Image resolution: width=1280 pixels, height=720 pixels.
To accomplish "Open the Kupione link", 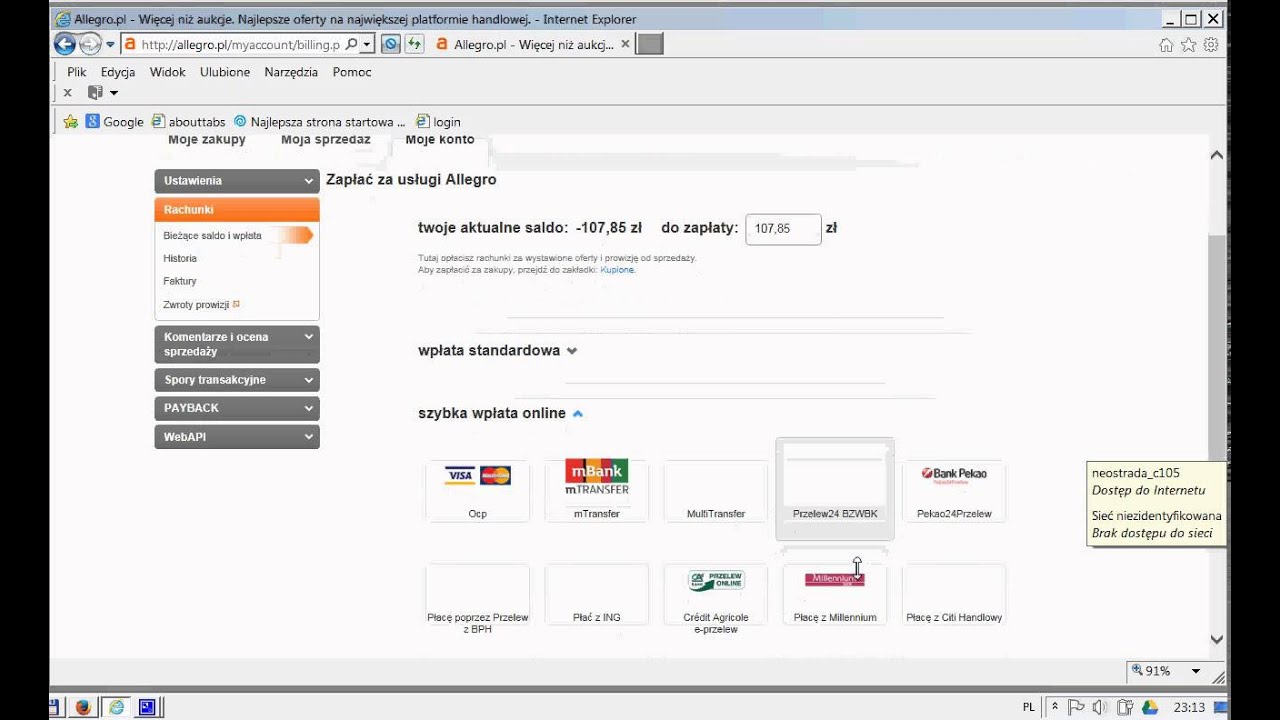I will tap(617, 270).
